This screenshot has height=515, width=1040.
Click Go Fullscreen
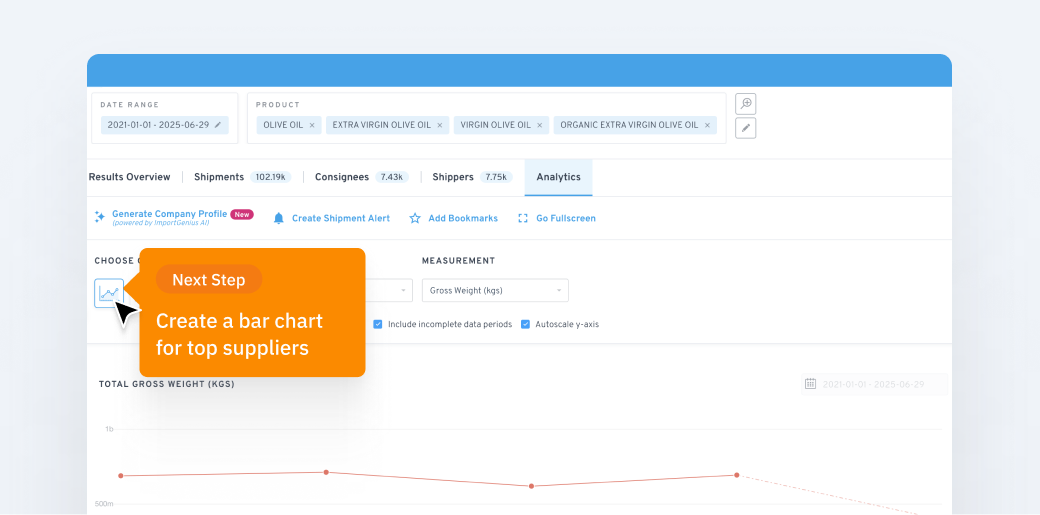click(566, 218)
